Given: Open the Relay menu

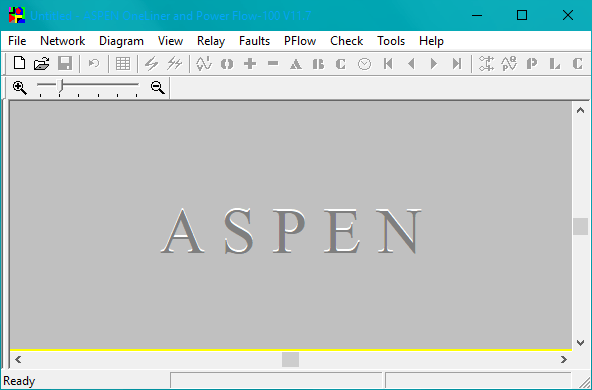Looking at the screenshot, I should coord(211,41).
